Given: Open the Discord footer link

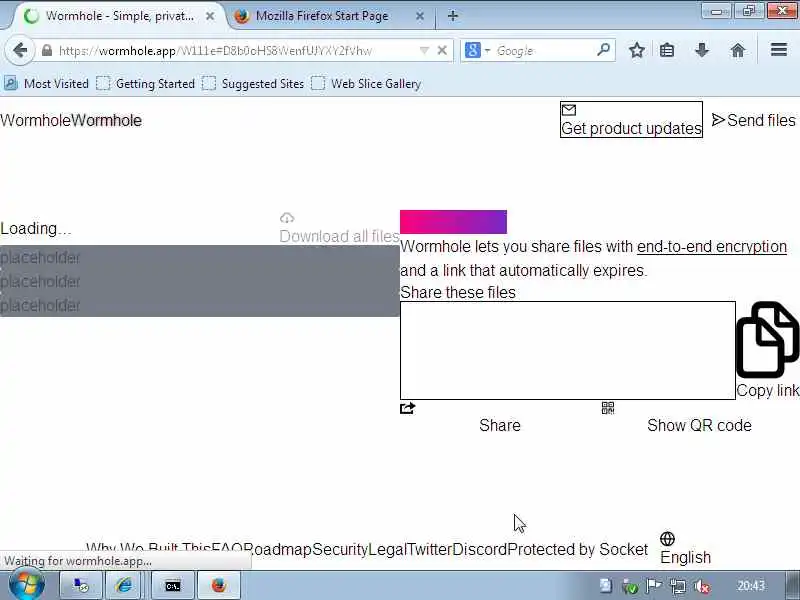Looking at the screenshot, I should [480, 549].
